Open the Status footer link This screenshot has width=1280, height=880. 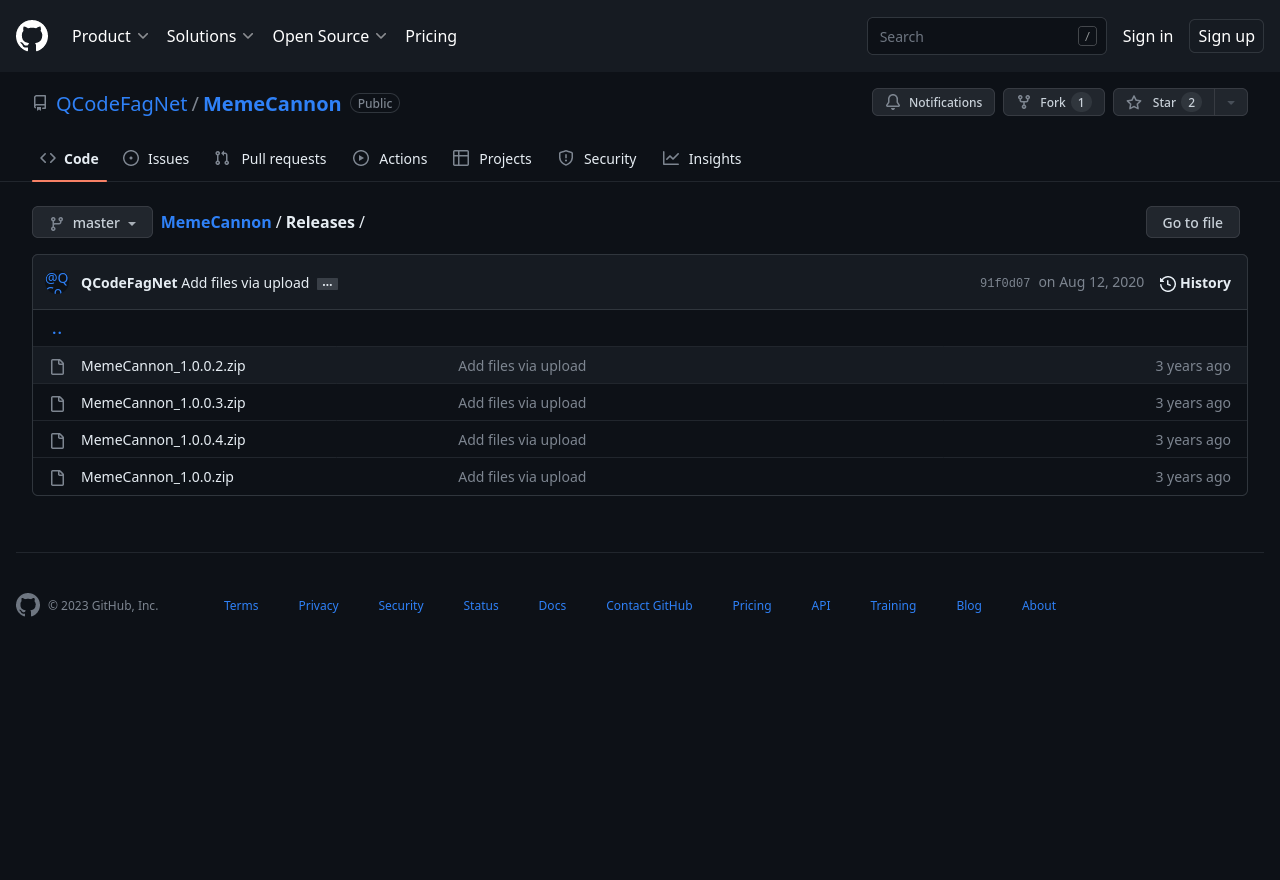click(481, 605)
